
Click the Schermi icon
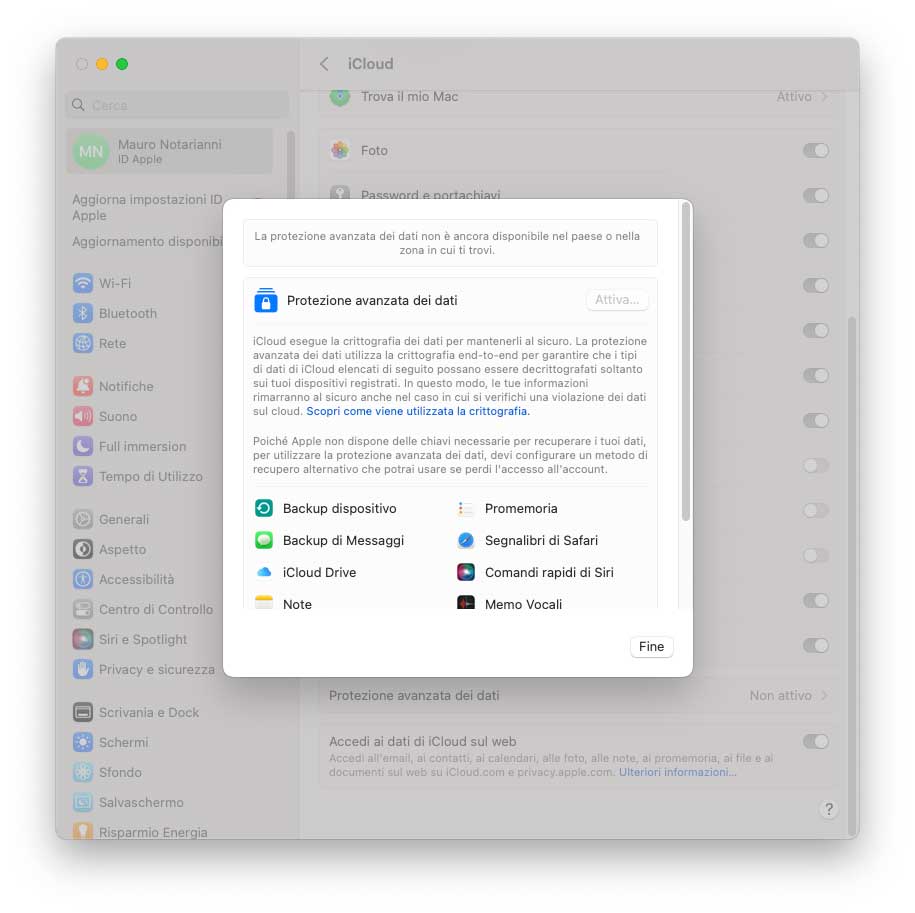click(83, 743)
